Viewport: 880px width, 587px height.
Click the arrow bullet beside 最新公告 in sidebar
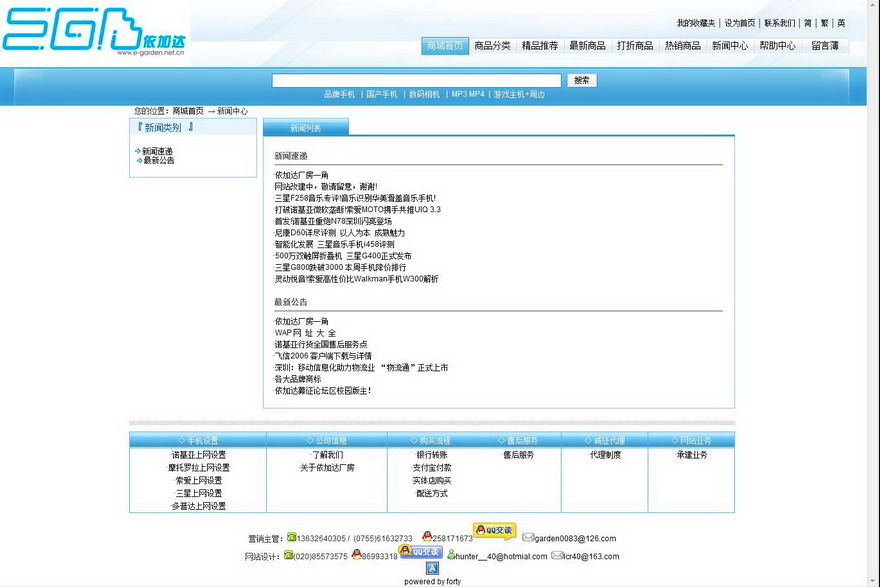(139, 160)
